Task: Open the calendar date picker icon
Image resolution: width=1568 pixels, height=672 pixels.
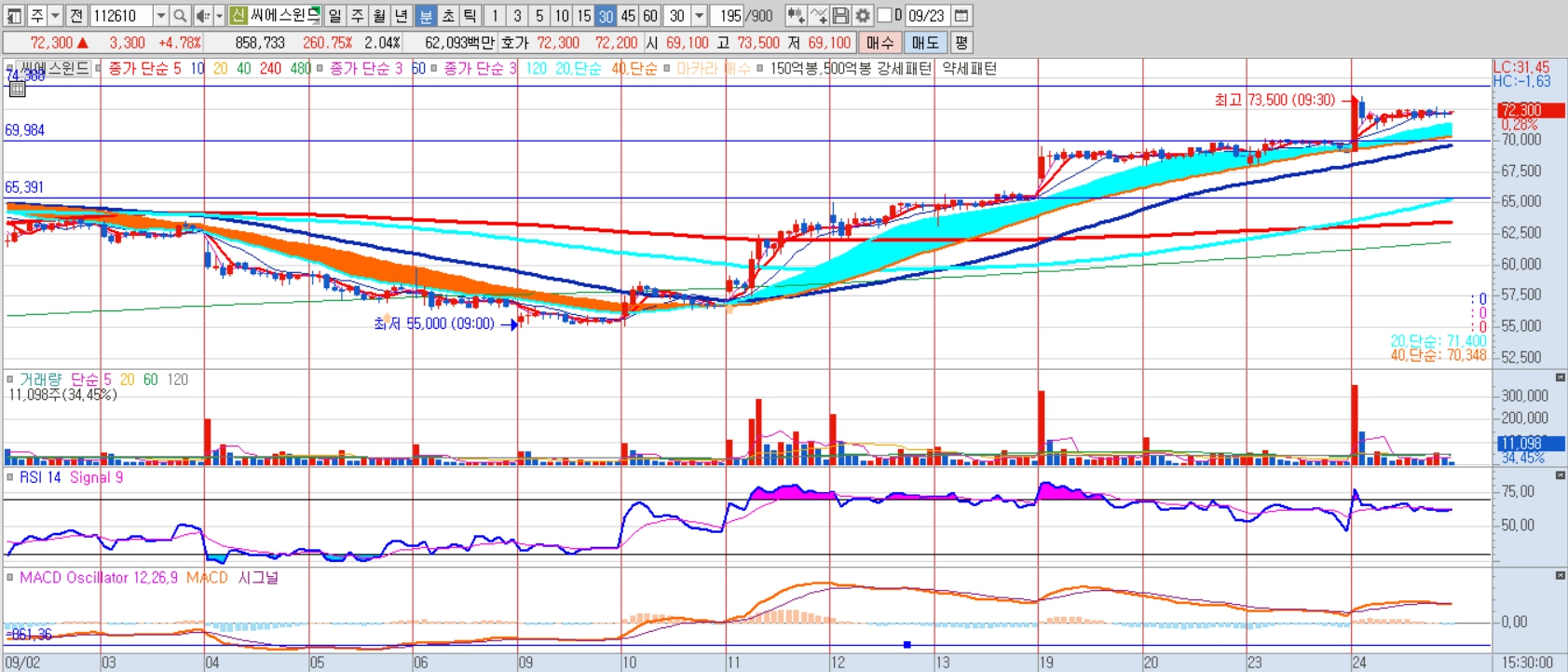Action: click(962, 16)
